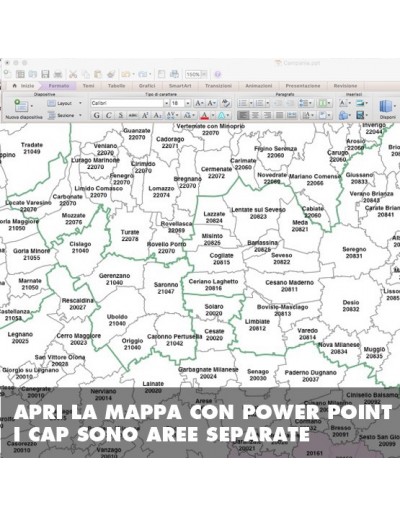This screenshot has width=400, height=517.
Task: Open the align text vertical dropdown
Action: click(324, 115)
